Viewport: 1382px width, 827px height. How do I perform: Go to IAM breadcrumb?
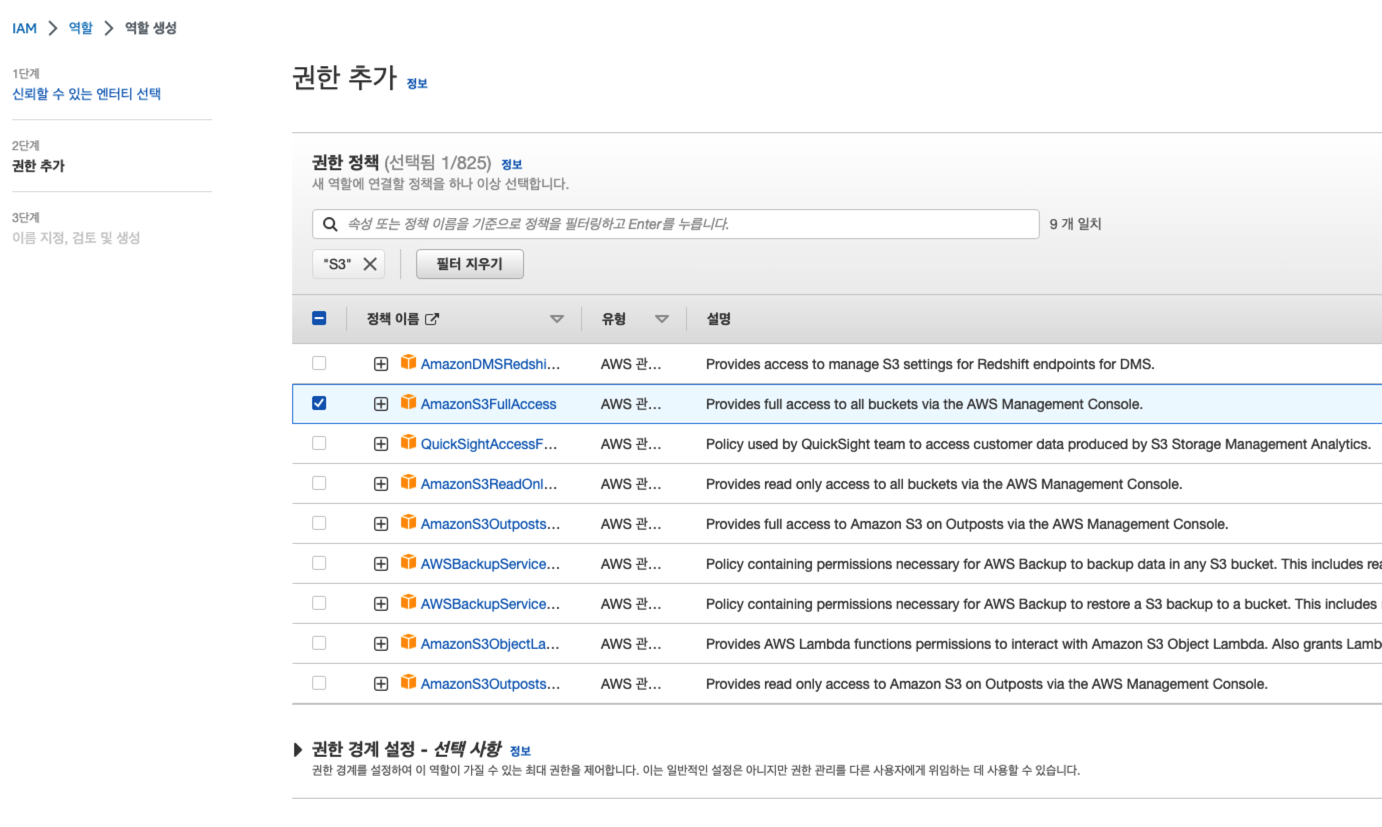pyautogui.click(x=24, y=28)
